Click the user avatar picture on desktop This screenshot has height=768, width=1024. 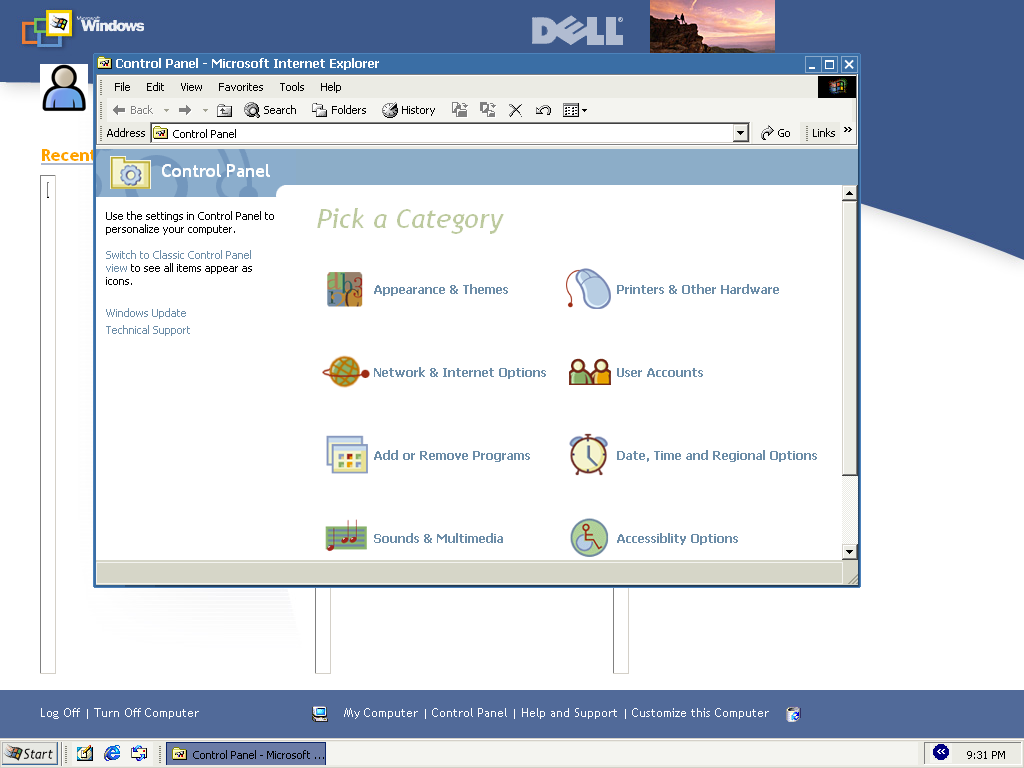tap(64, 88)
